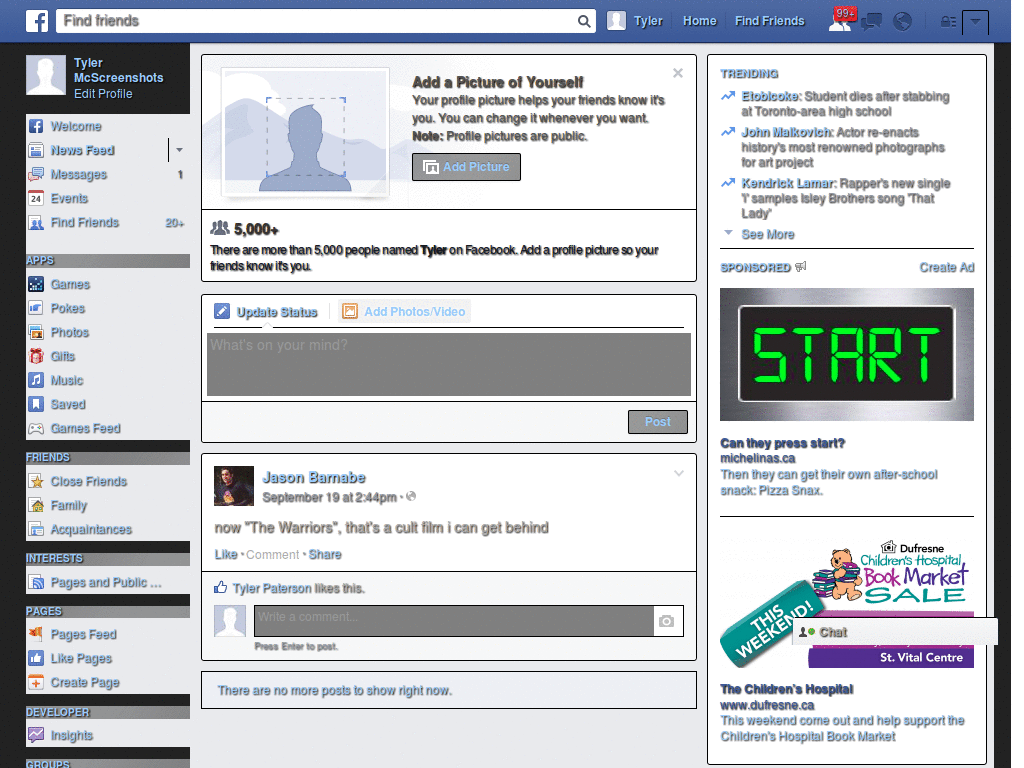Click the Pages and Public feed icon

point(36,583)
